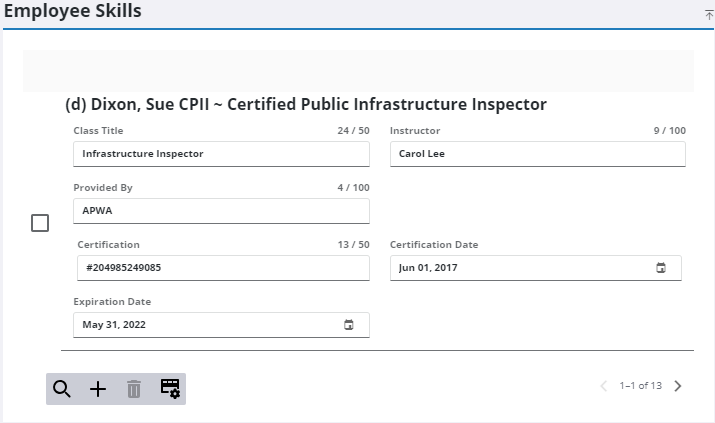The height and width of the screenshot is (423, 715).
Task: Click the Certification Date field Jun 01, 2017
Action: 520,268
